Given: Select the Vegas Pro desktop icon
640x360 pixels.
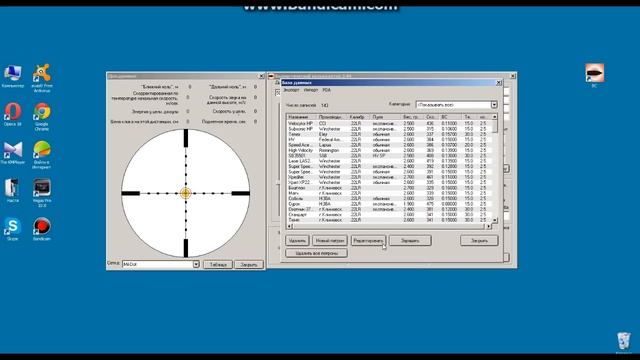Looking at the screenshot, I should [x=42, y=193].
